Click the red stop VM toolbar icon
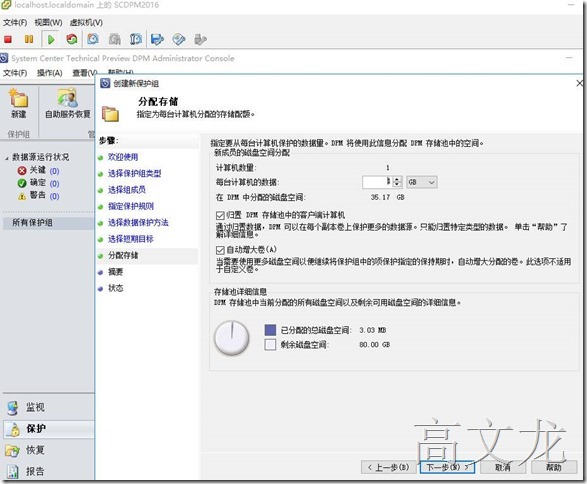Viewport: 587px width, 484px height. pos(8,39)
